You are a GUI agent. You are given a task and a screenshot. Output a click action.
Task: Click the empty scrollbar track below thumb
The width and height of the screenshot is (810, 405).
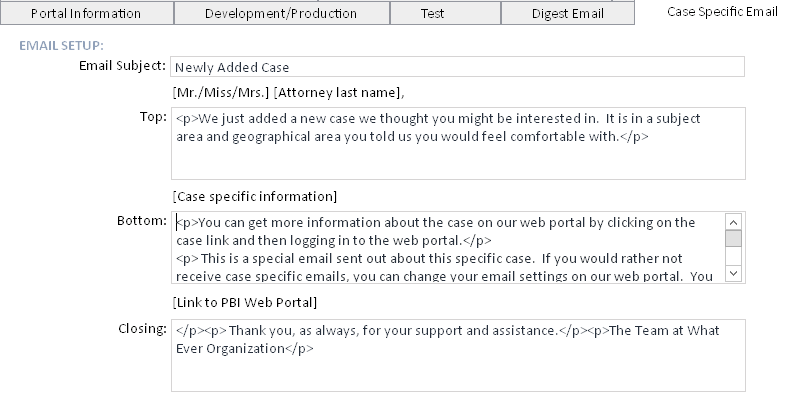click(733, 256)
